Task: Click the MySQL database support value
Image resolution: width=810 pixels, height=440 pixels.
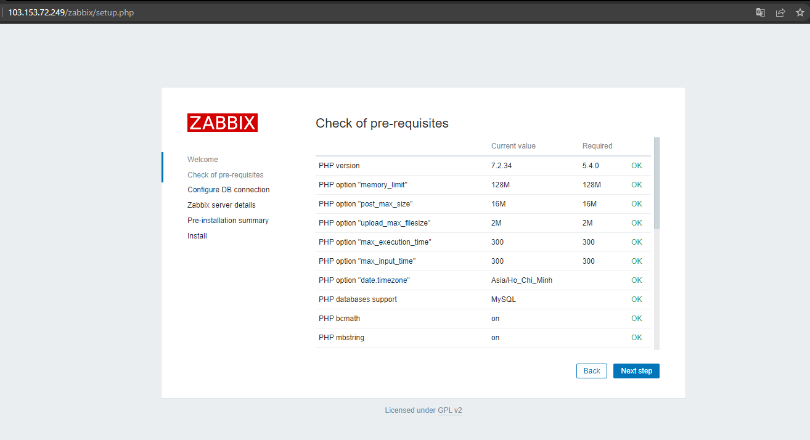Action: [x=503, y=300]
